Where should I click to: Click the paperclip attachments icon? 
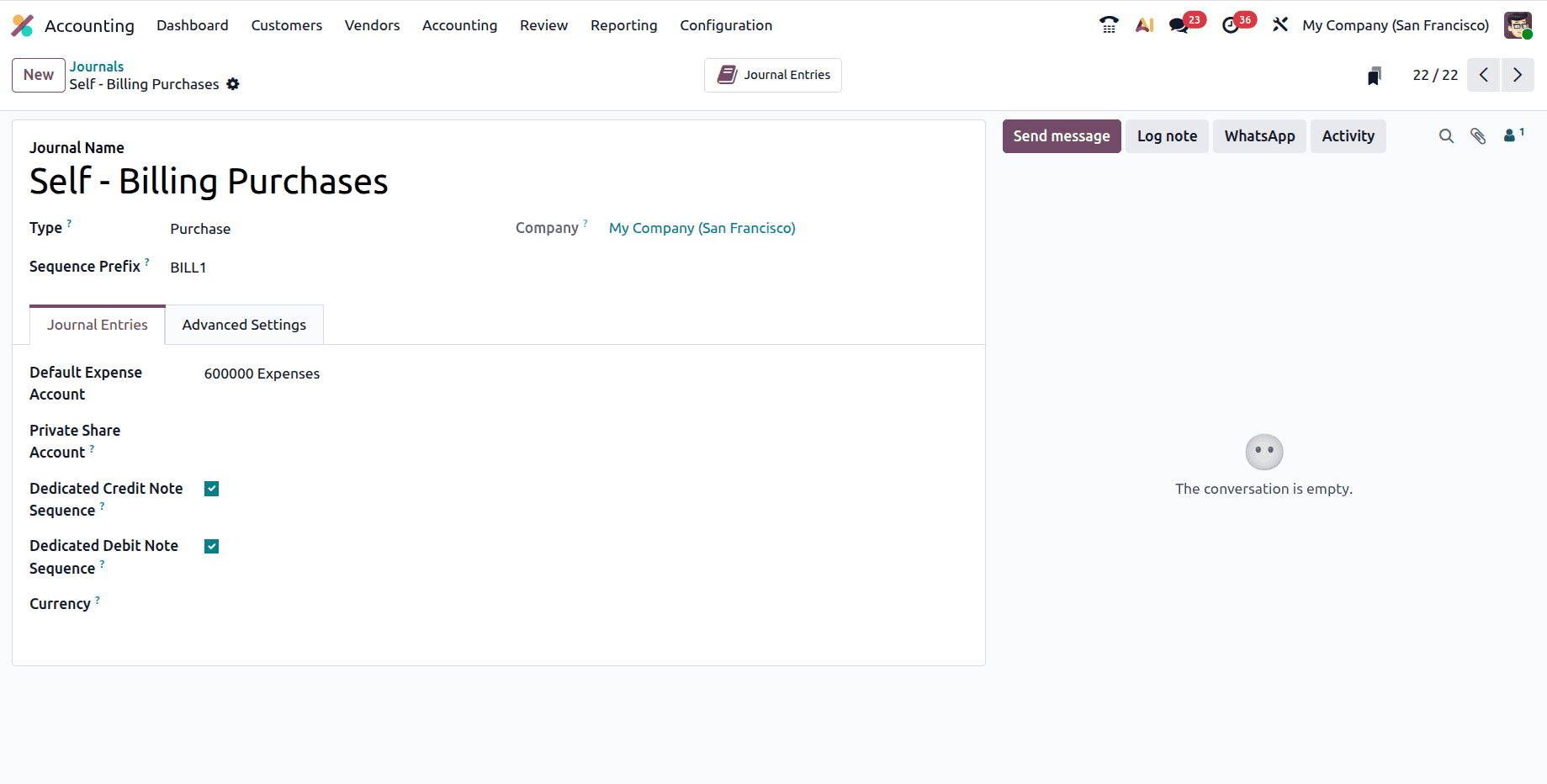[x=1478, y=136]
